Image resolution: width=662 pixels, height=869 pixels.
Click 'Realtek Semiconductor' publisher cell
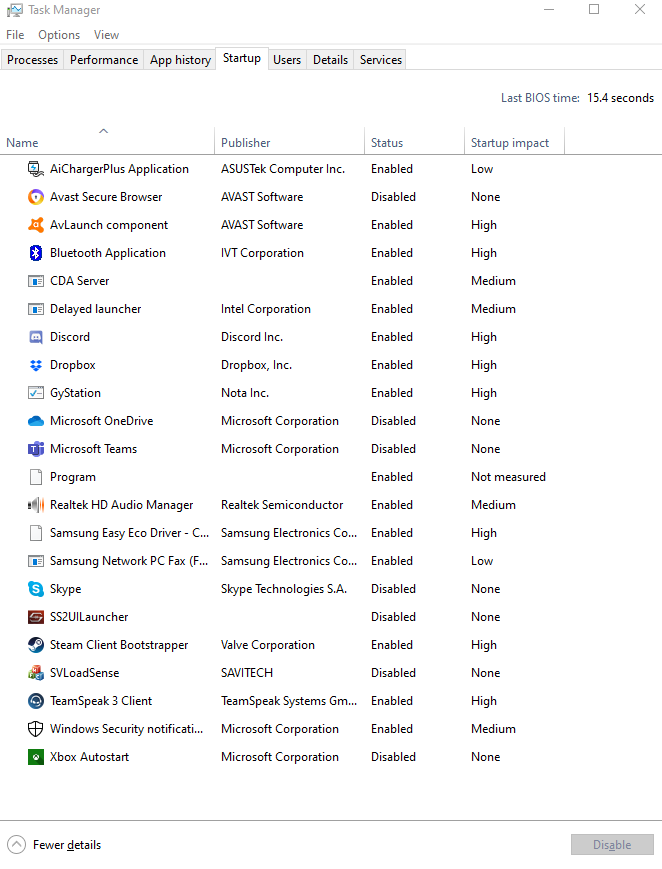pyautogui.click(x=282, y=505)
